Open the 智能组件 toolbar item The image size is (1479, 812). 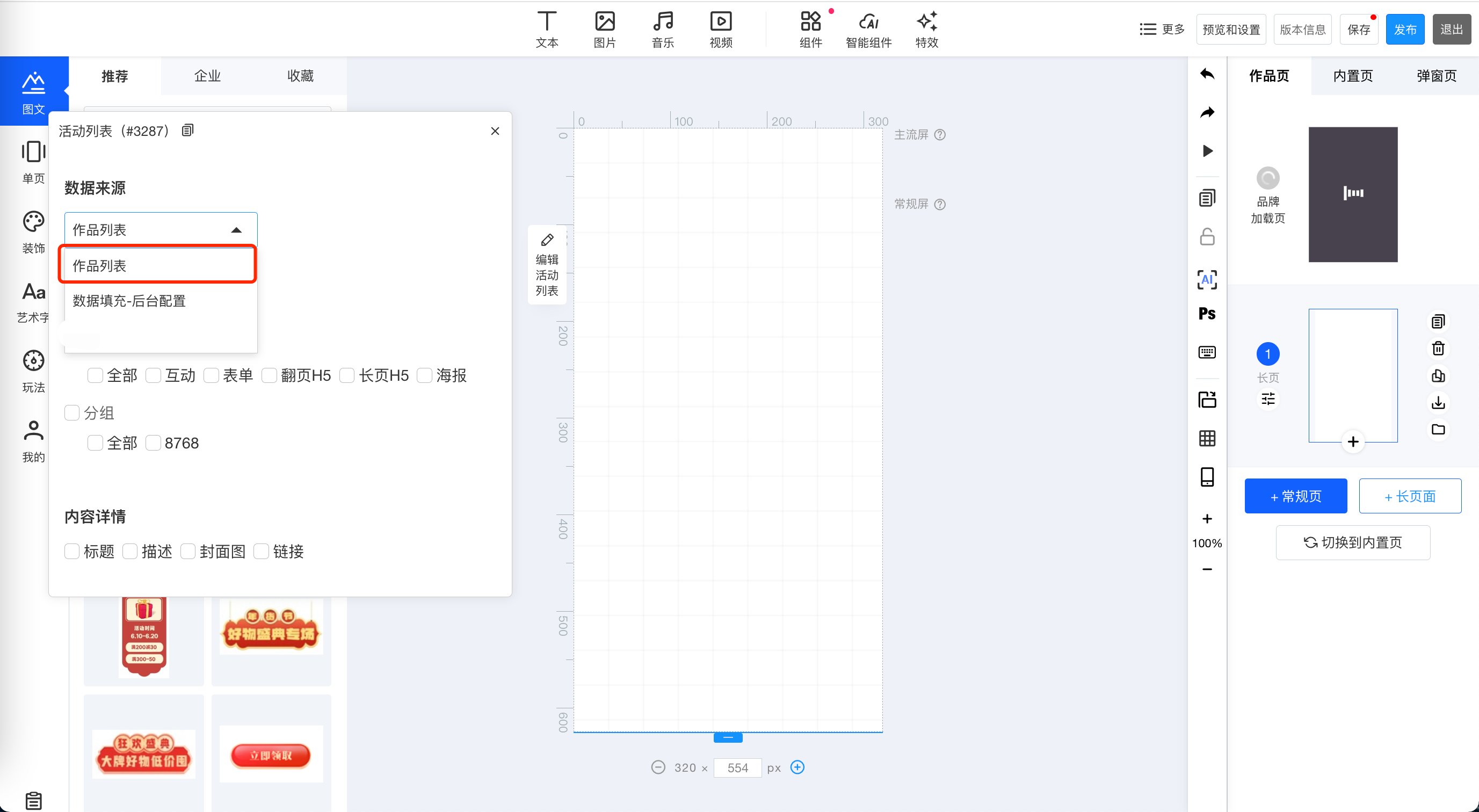[868, 30]
